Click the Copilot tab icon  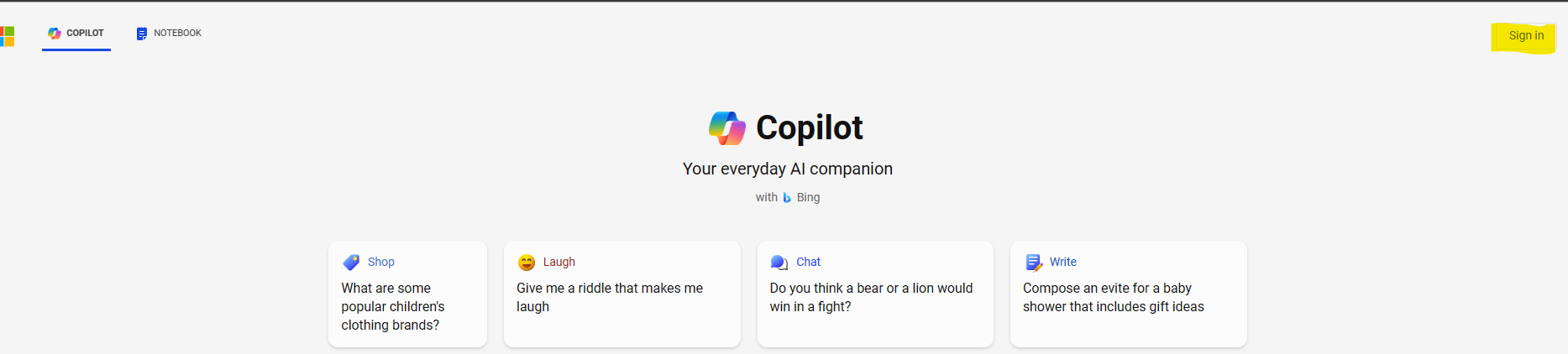pyautogui.click(x=55, y=34)
